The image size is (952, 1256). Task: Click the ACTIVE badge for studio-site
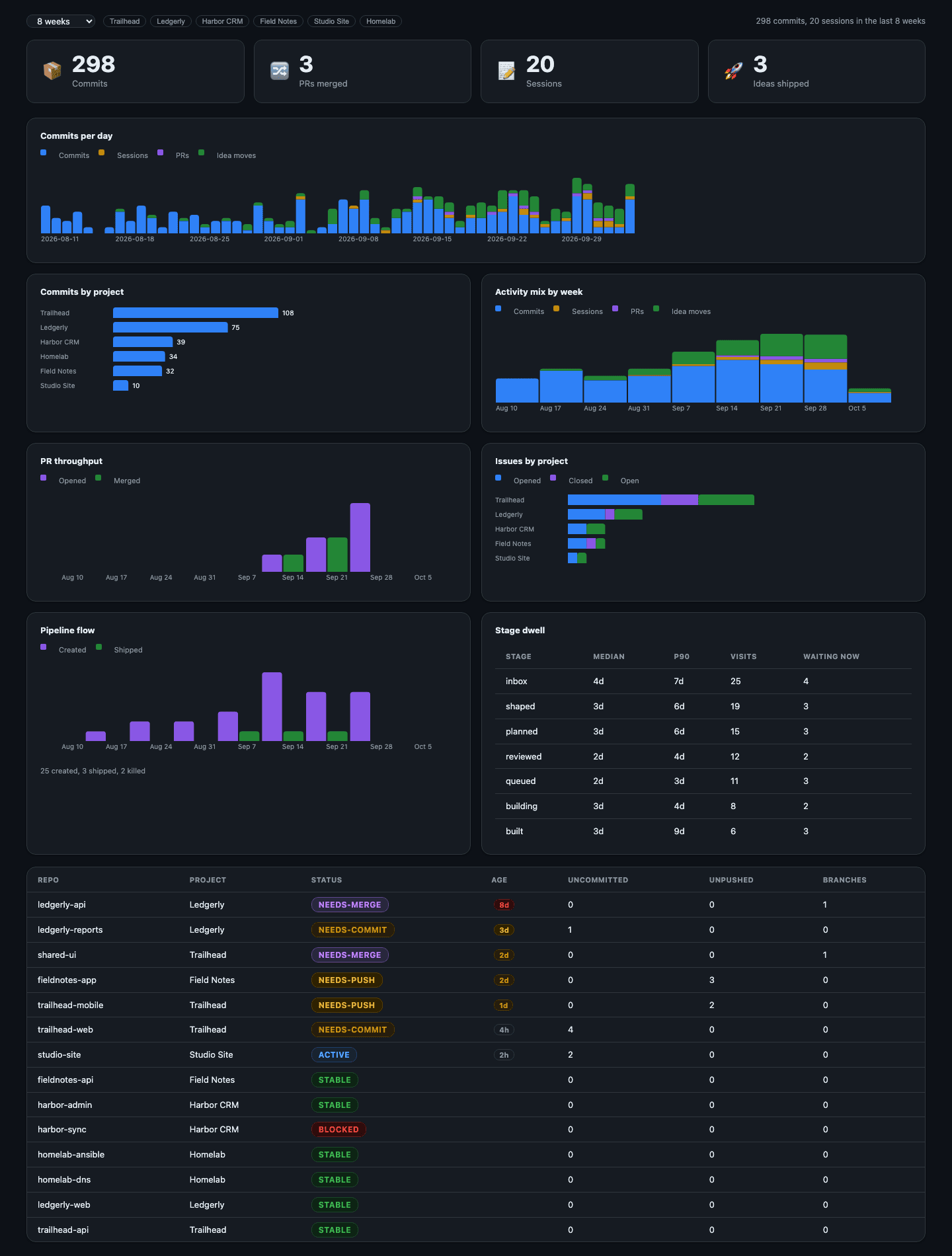coord(334,1055)
